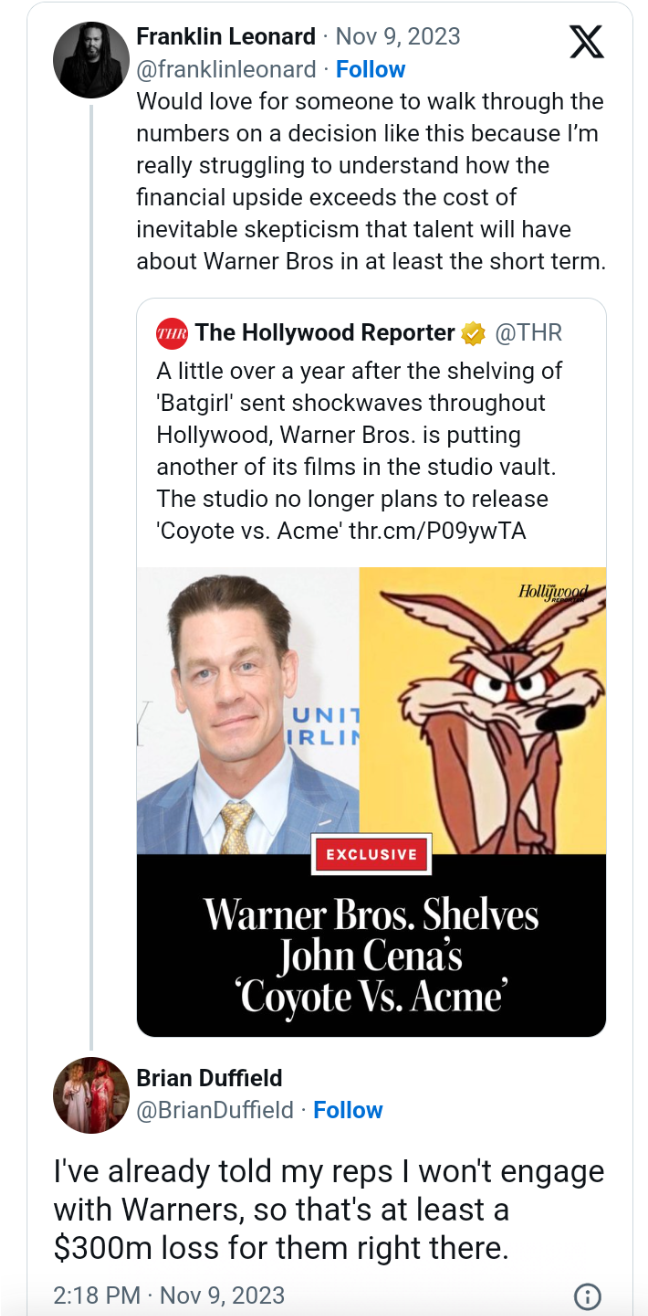Open the tweet info icon
Screen dimensions: 648x1316
pos(589,1295)
